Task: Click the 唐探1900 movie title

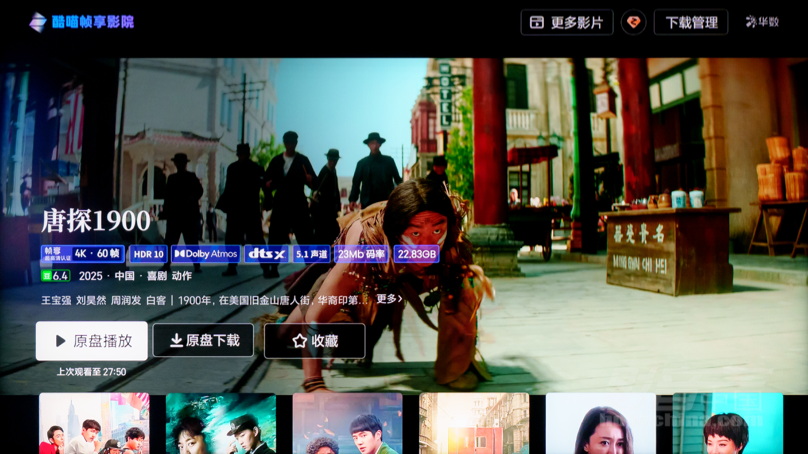Action: pos(96,221)
